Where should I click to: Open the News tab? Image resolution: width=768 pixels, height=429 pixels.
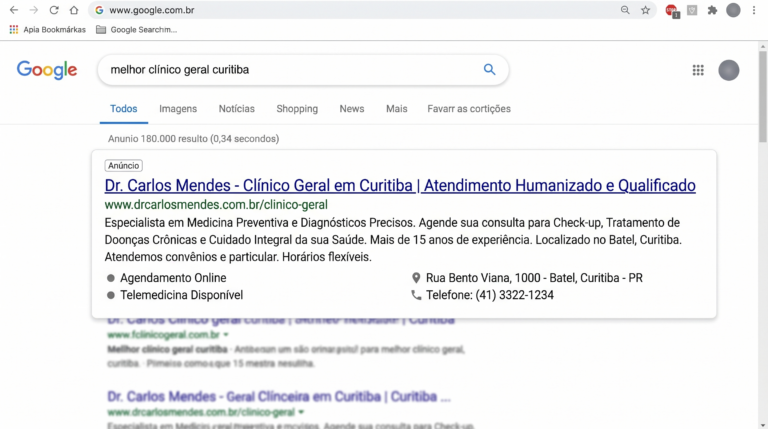tap(352, 109)
